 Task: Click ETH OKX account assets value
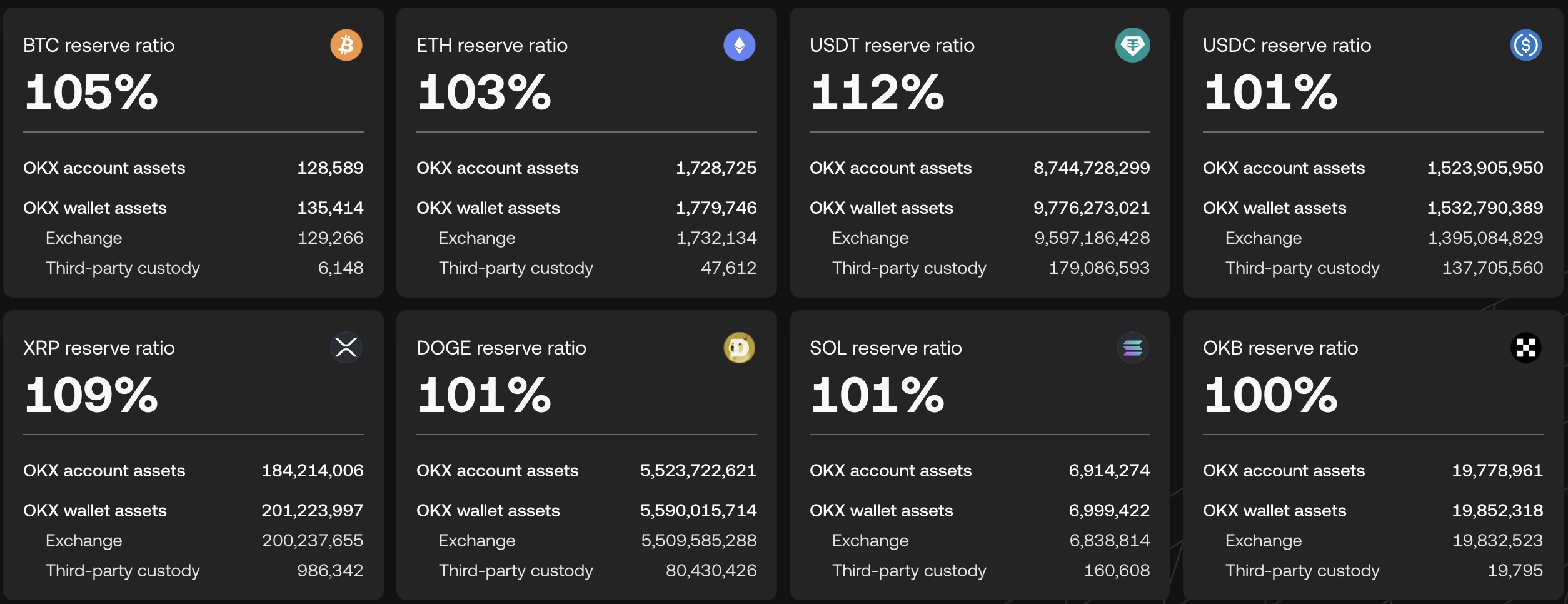[716, 168]
